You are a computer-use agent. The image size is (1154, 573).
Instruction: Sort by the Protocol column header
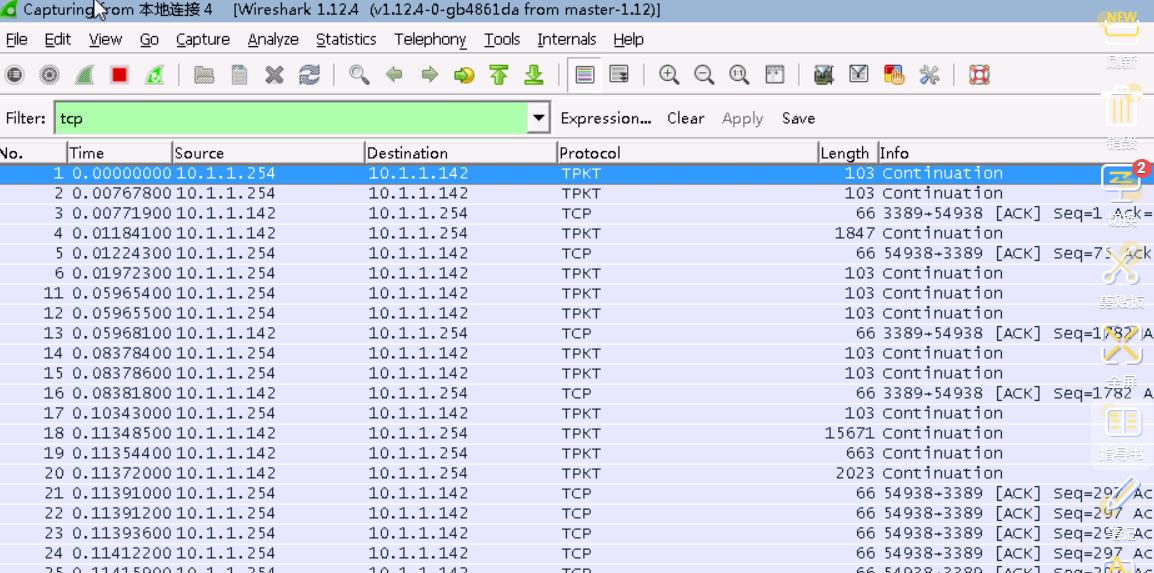(x=687, y=153)
